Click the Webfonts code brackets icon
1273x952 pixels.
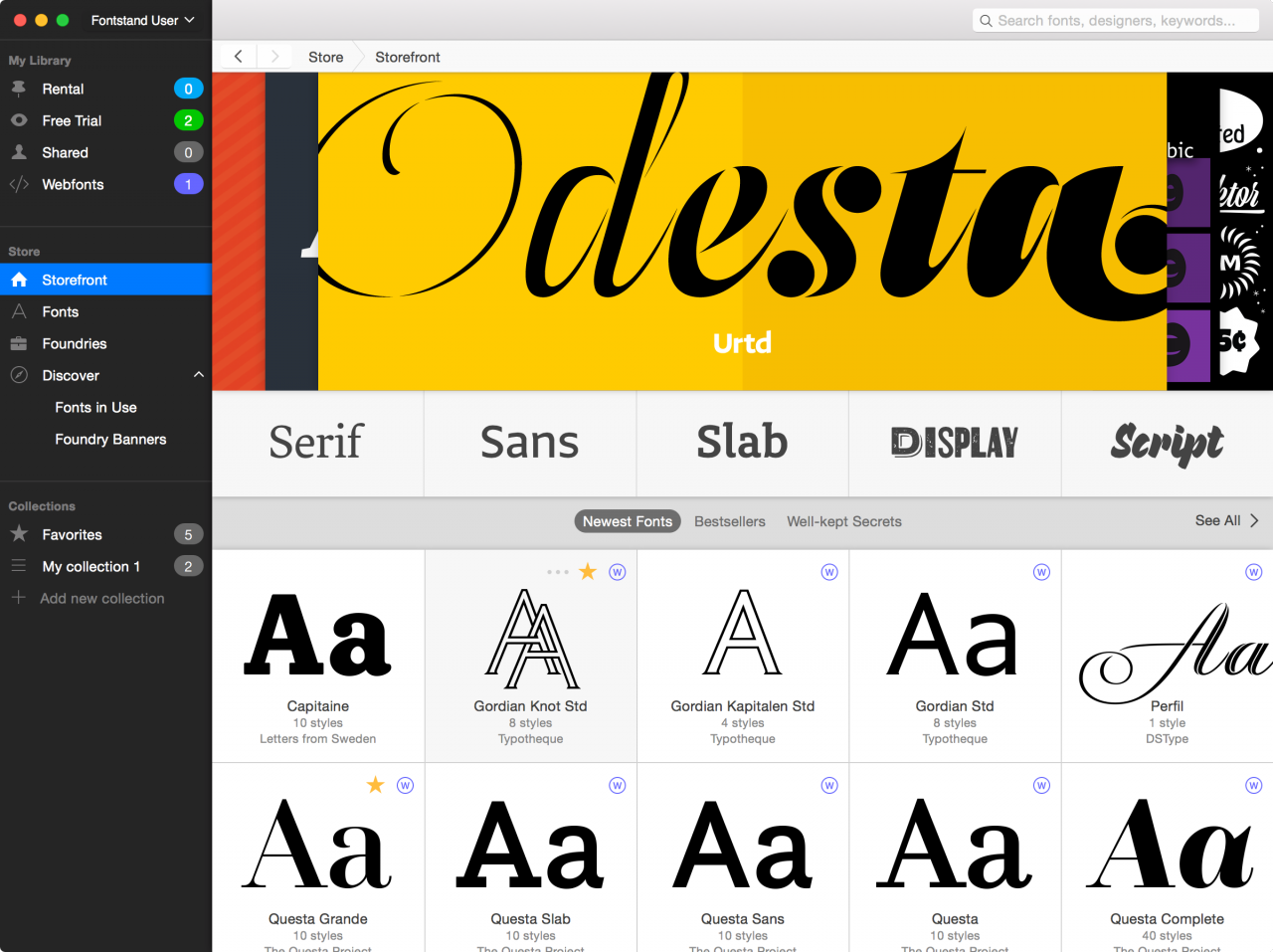[19, 184]
